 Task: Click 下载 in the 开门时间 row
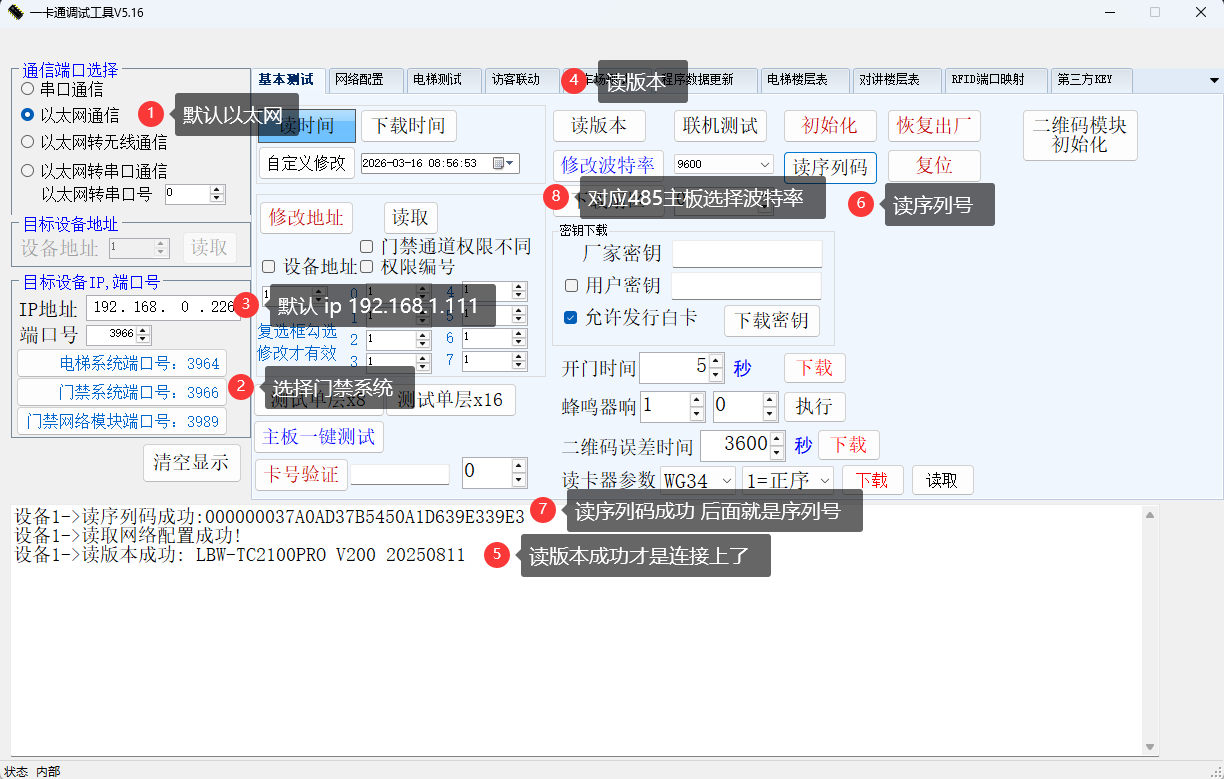[815, 368]
